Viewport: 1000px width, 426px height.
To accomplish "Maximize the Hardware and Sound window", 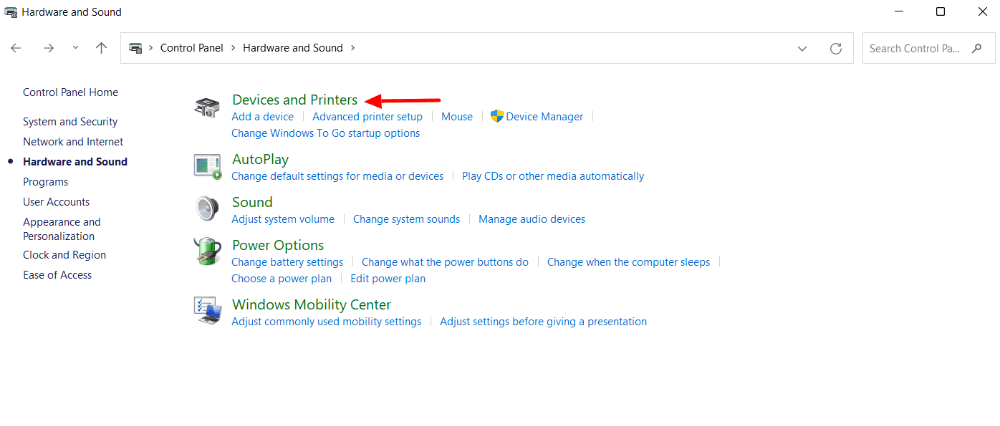I will [940, 11].
